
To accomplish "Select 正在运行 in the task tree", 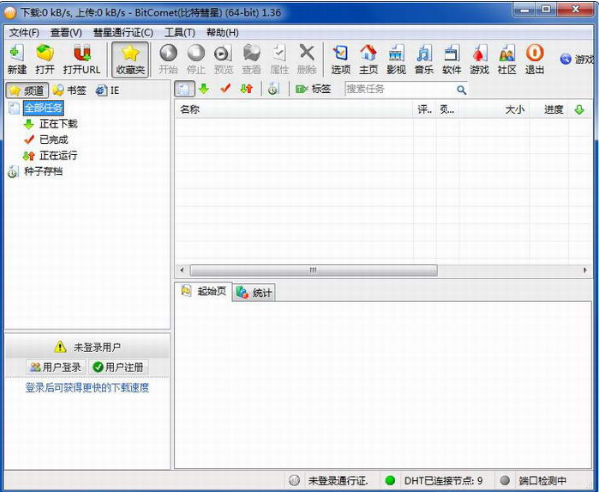I will (x=58, y=156).
